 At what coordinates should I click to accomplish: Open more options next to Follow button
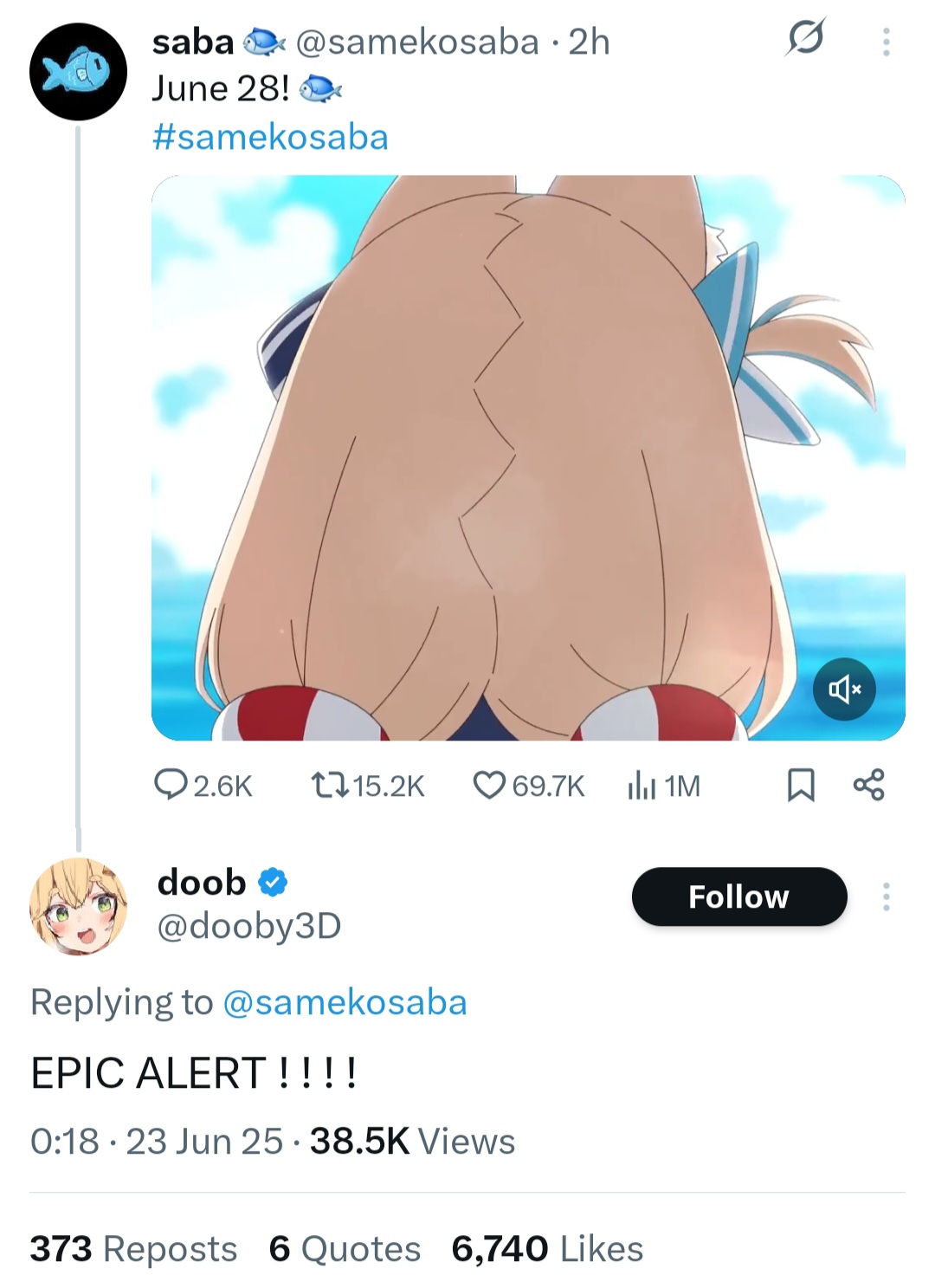coord(886,896)
